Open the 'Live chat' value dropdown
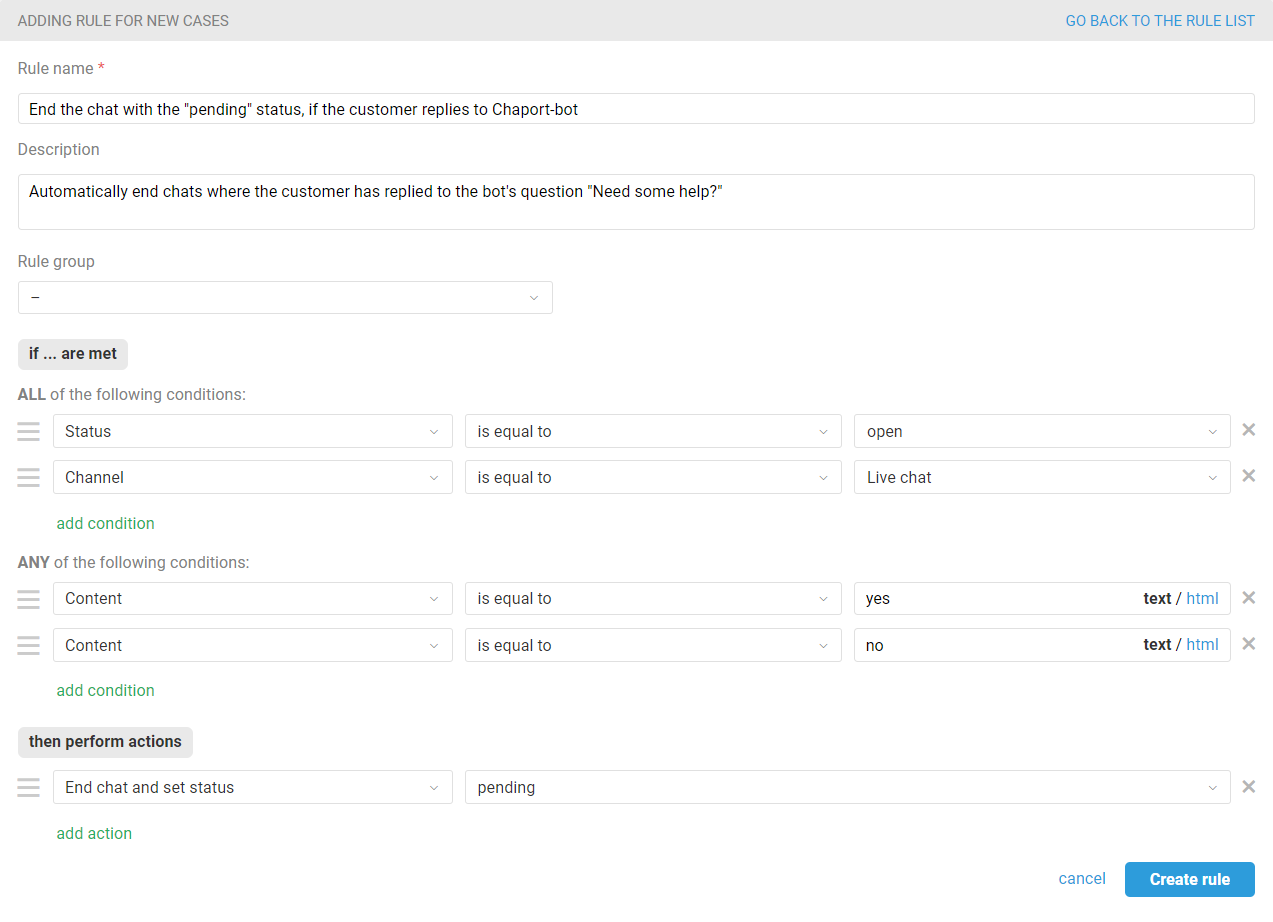The height and width of the screenshot is (922, 1273). pyautogui.click(x=1042, y=477)
